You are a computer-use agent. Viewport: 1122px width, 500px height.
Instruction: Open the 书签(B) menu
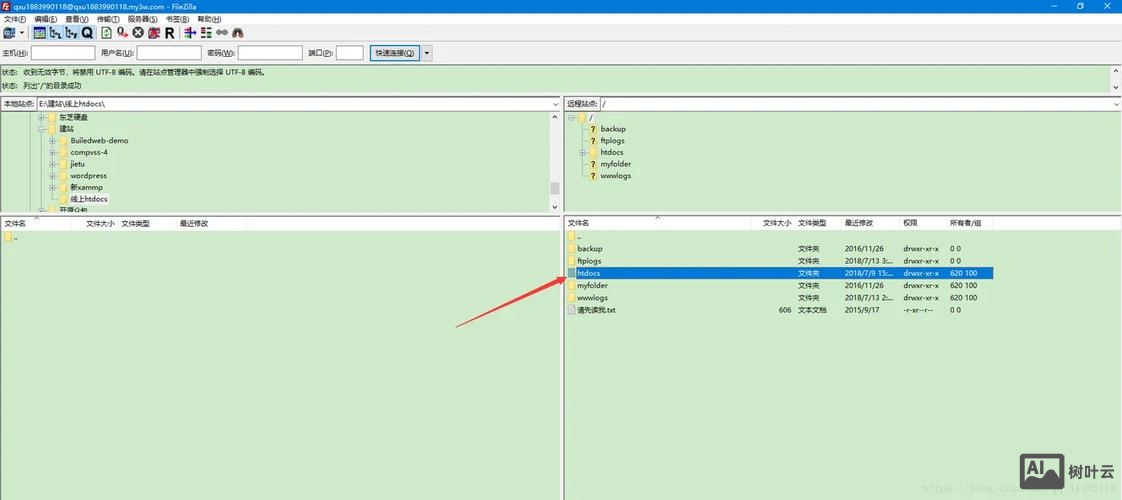(177, 19)
